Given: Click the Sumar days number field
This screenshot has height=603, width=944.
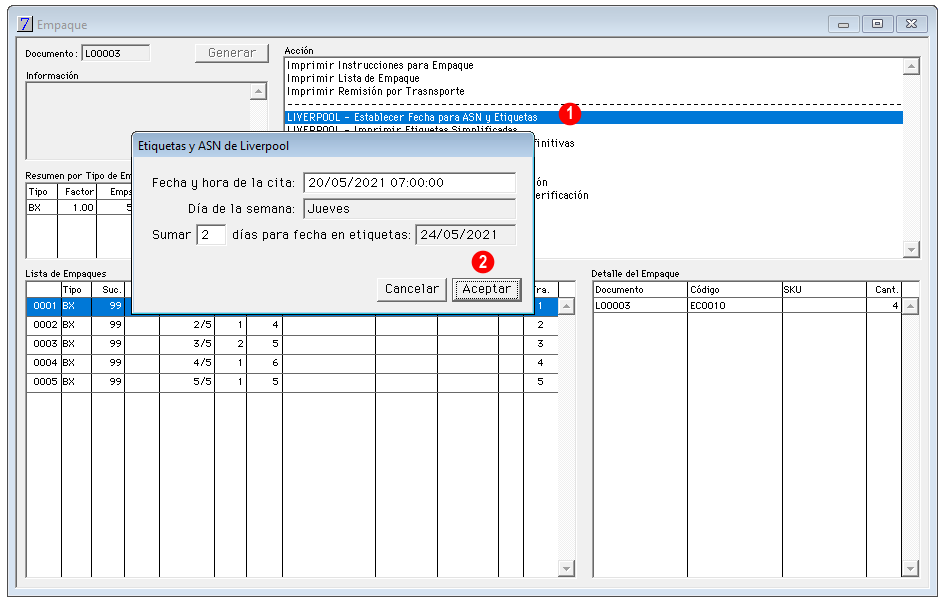Looking at the screenshot, I should point(211,235).
